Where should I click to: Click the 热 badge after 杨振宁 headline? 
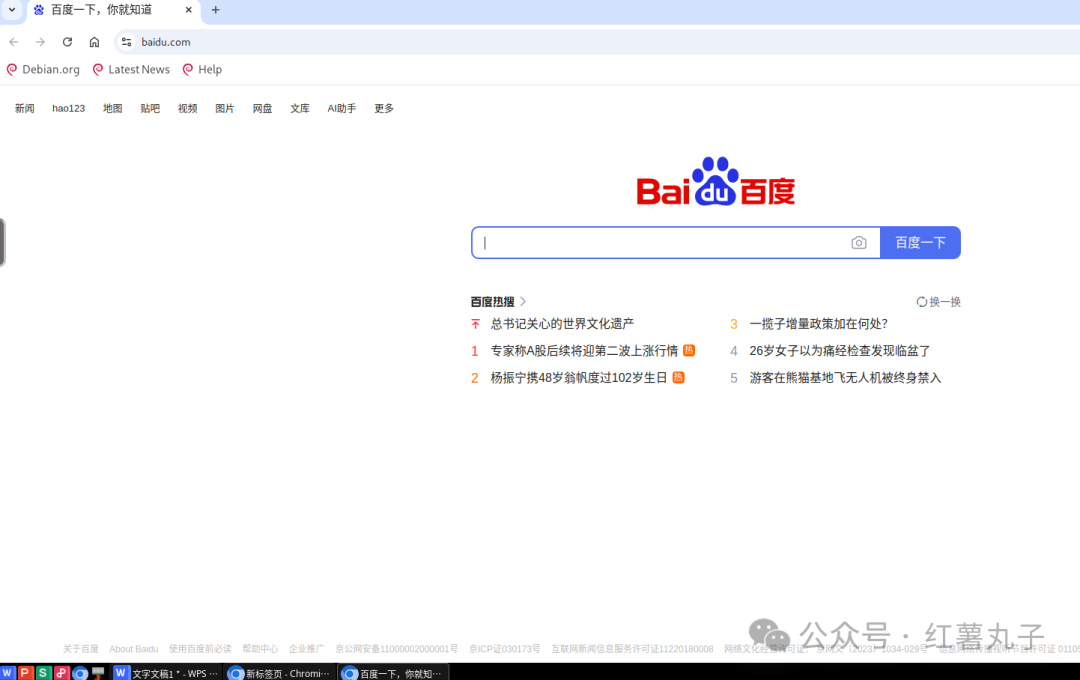[678, 378]
